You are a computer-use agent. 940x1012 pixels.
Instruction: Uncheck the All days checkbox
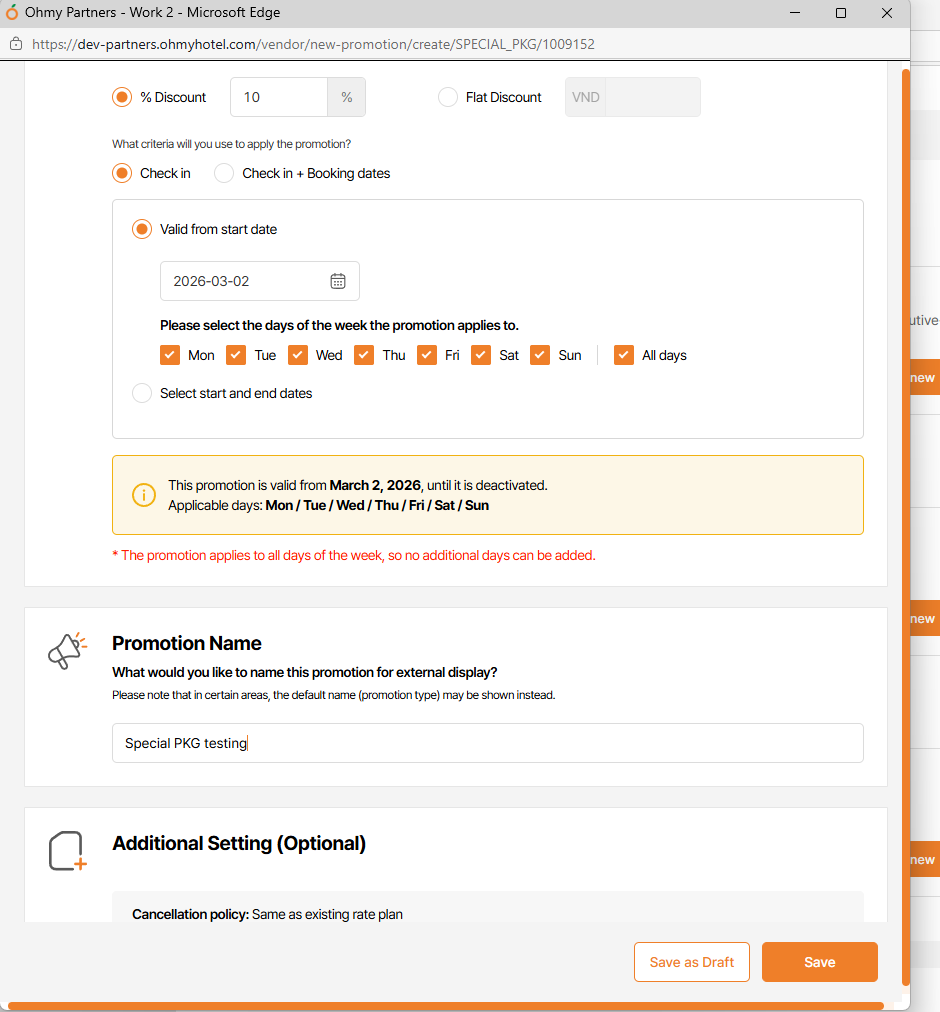(624, 355)
